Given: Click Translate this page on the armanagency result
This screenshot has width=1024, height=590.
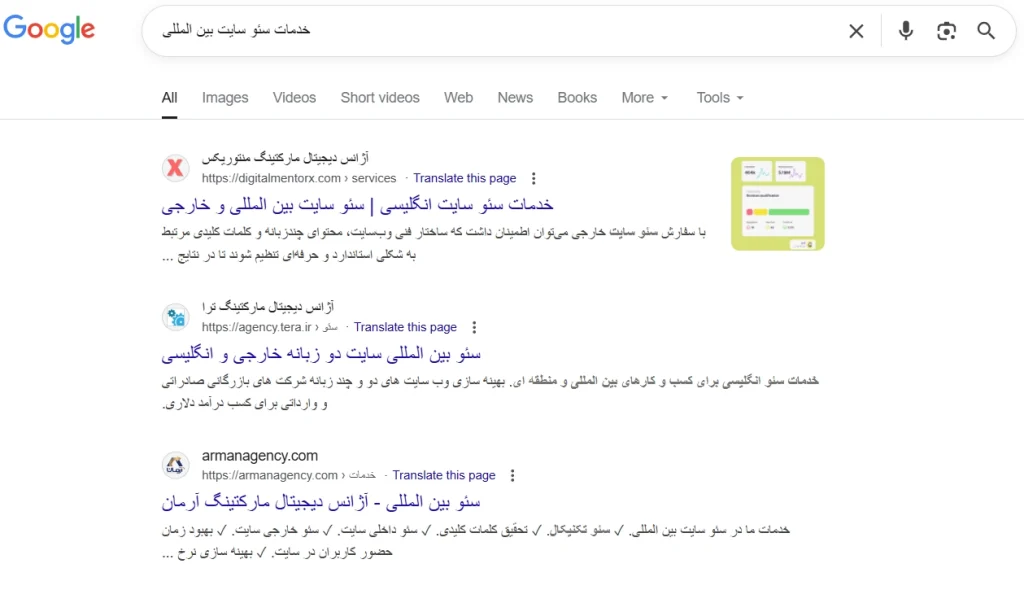Looking at the screenshot, I should tap(444, 475).
